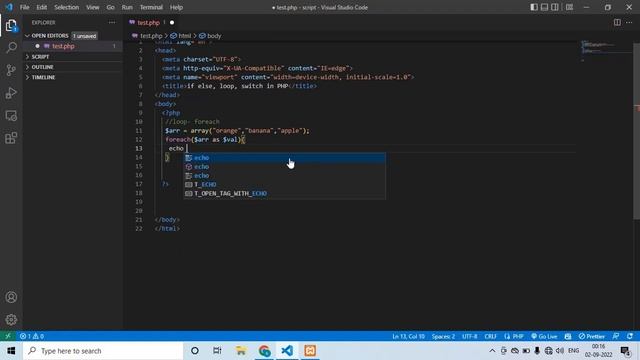The height and width of the screenshot is (360, 640).
Task: Open the Selection menu
Action: [x=67, y=7]
